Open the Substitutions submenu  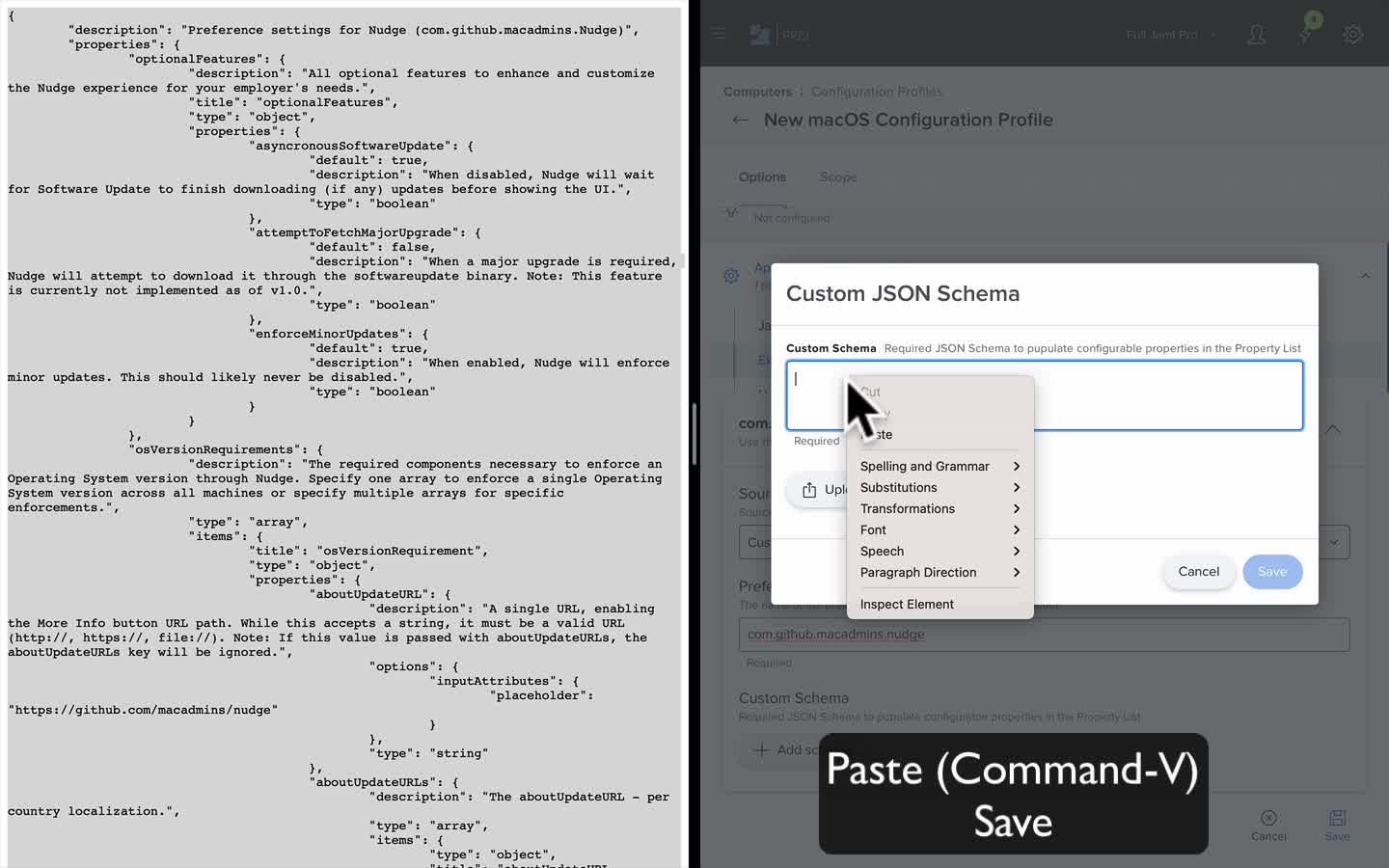(940, 487)
